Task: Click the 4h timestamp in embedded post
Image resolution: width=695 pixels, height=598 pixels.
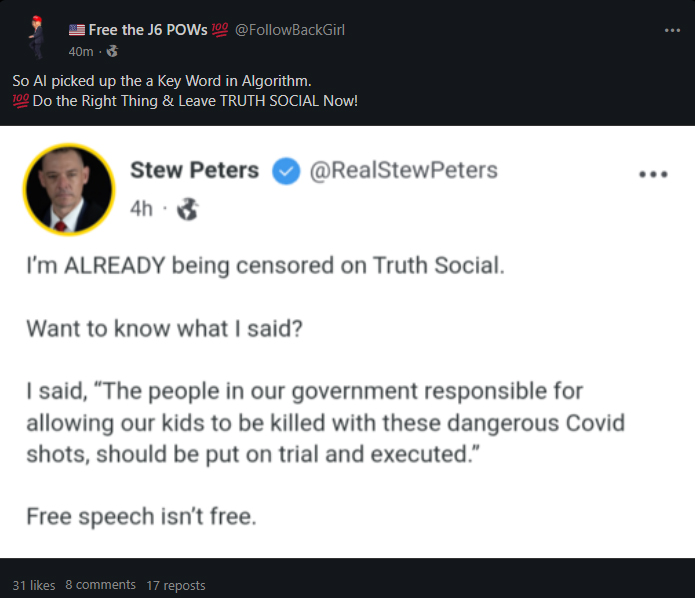Action: [x=142, y=210]
